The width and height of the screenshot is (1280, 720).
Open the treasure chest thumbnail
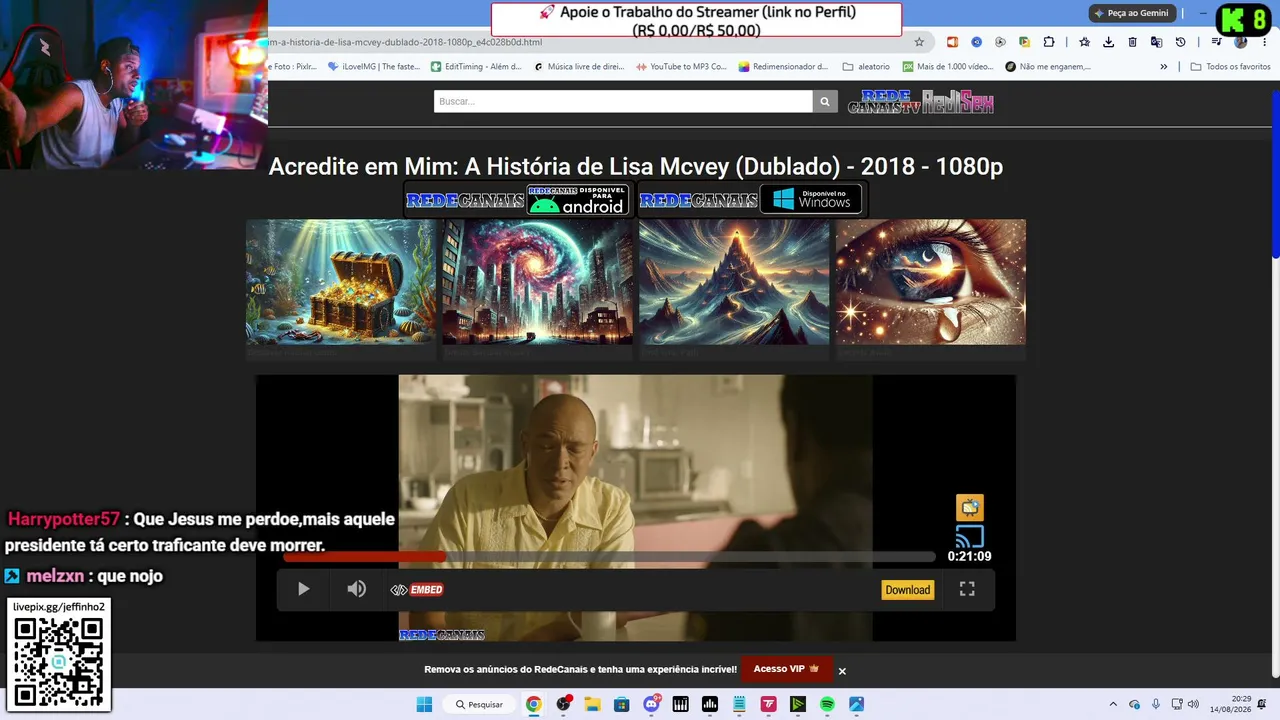(x=341, y=282)
